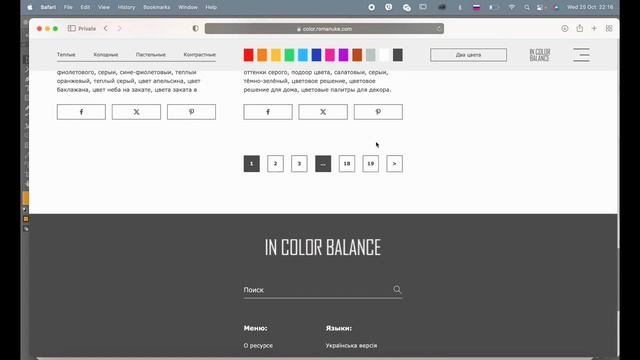Open the Help menu
The width and height of the screenshot is (640, 360).
click(211, 7)
